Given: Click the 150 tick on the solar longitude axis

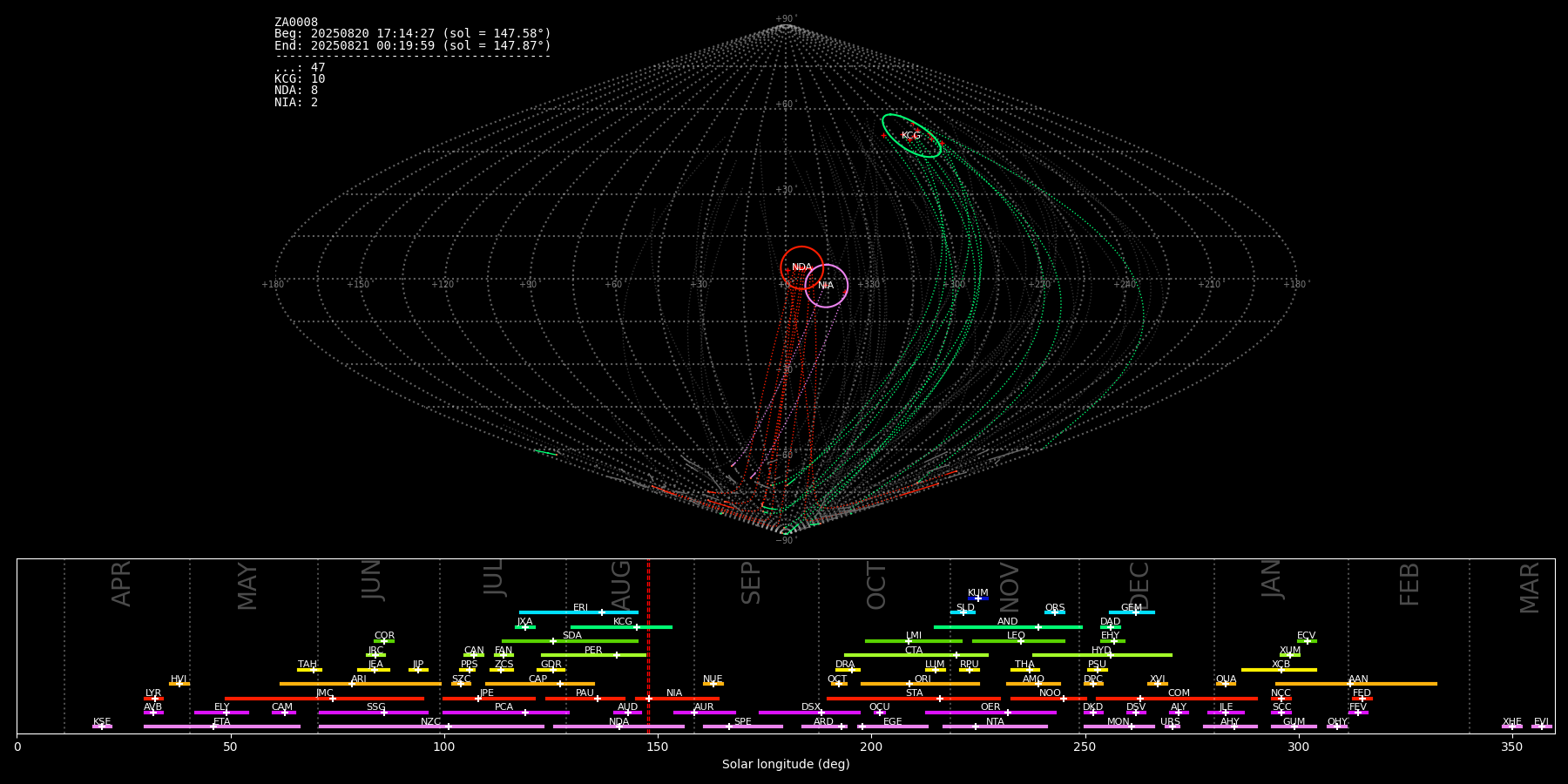Looking at the screenshot, I should click(658, 747).
